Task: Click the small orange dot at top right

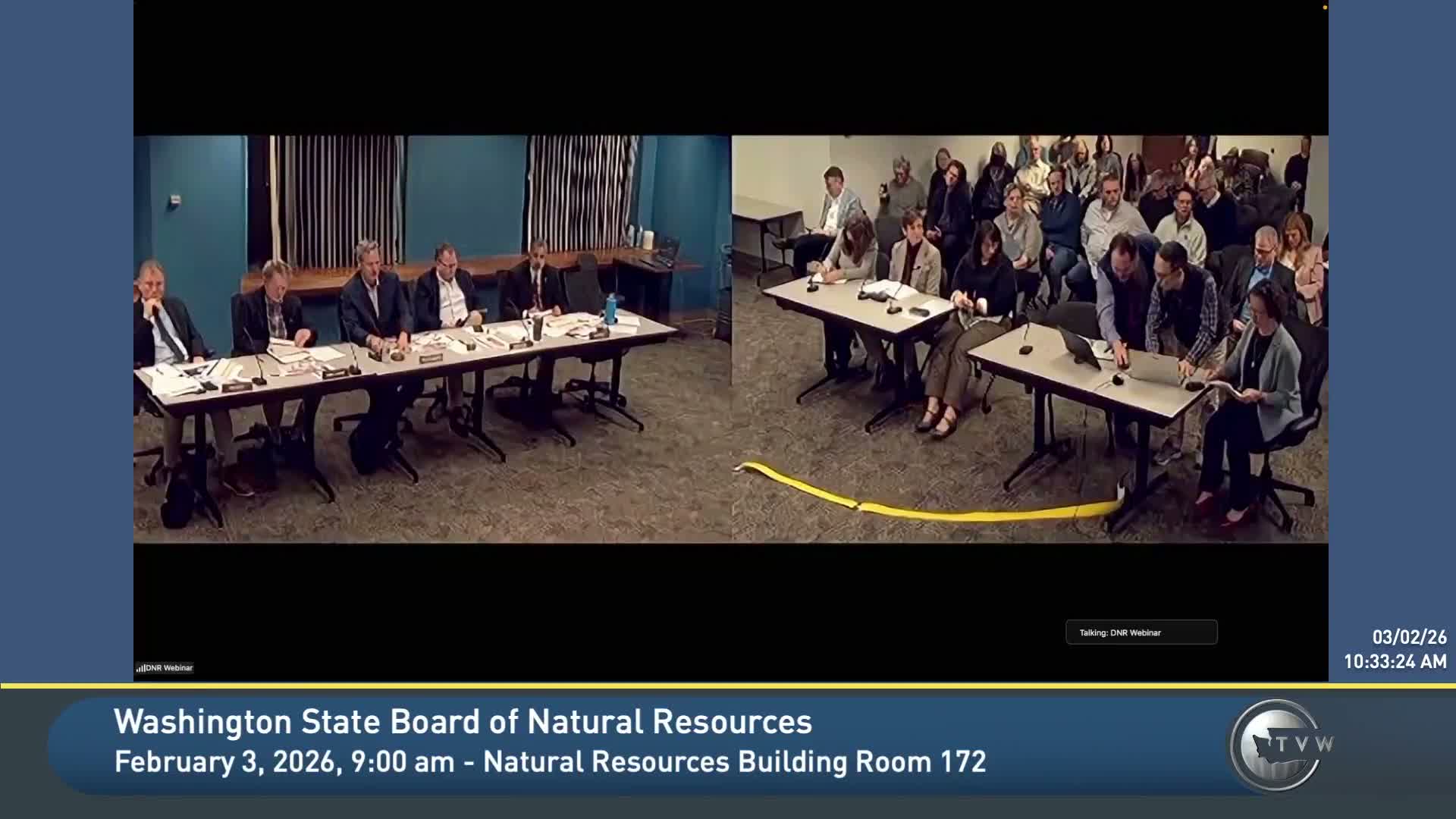Action: click(1325, 8)
